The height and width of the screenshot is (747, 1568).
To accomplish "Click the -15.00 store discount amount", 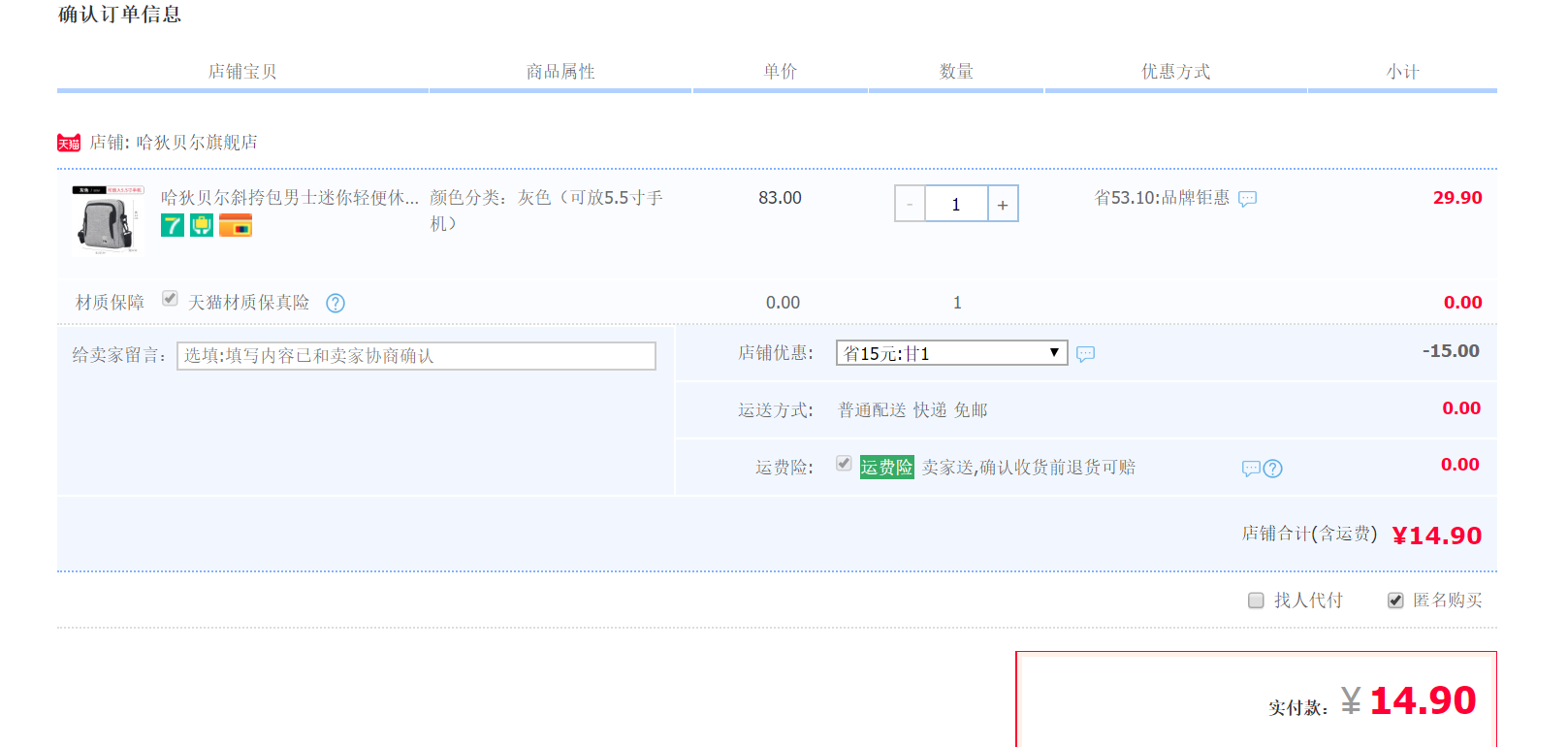I will tap(1451, 351).
